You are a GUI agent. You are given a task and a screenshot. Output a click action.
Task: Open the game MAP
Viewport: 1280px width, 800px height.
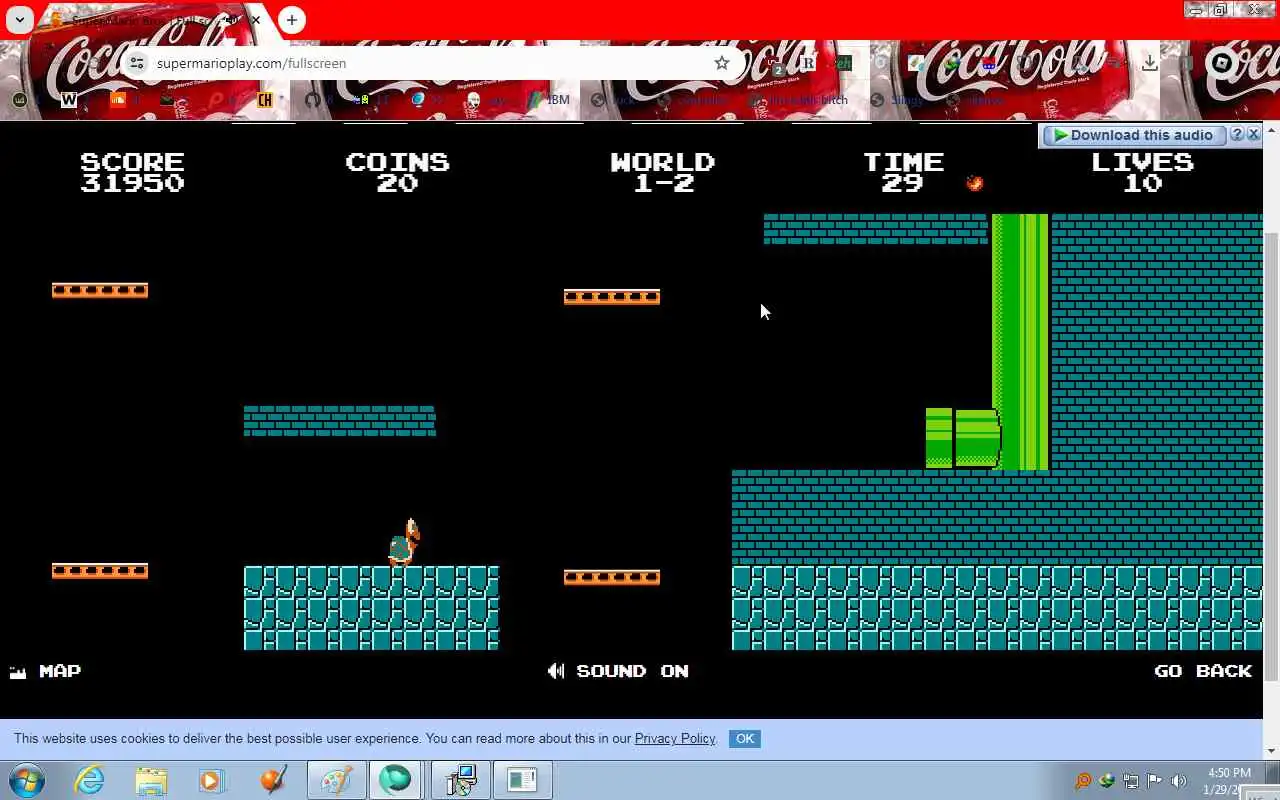(x=45, y=671)
